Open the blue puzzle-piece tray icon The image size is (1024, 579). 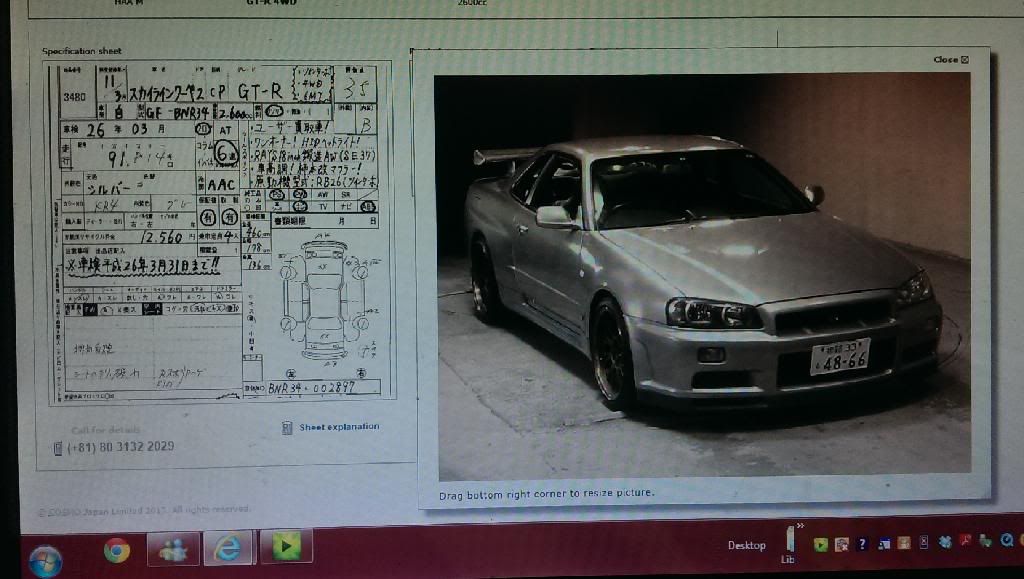click(x=944, y=542)
